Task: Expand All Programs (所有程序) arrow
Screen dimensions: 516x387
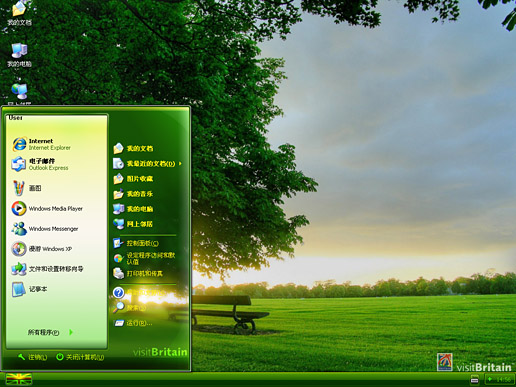Action: (x=71, y=332)
